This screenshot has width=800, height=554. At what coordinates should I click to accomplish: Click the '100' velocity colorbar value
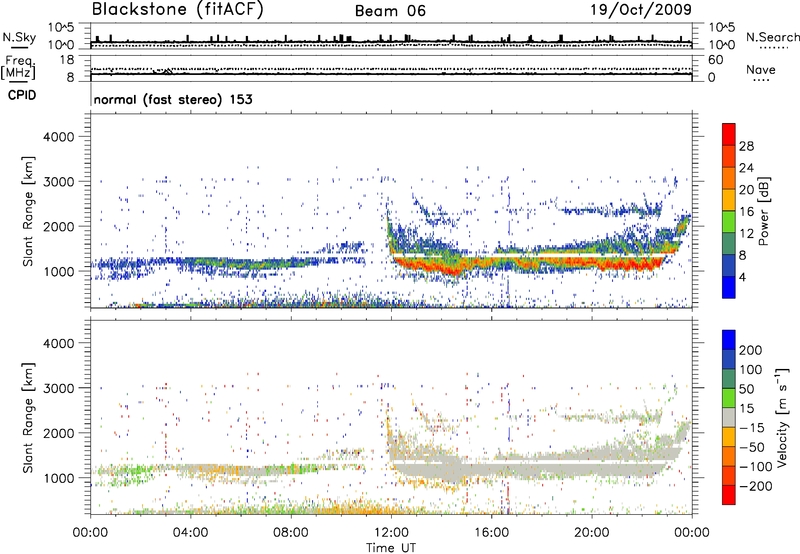click(751, 370)
